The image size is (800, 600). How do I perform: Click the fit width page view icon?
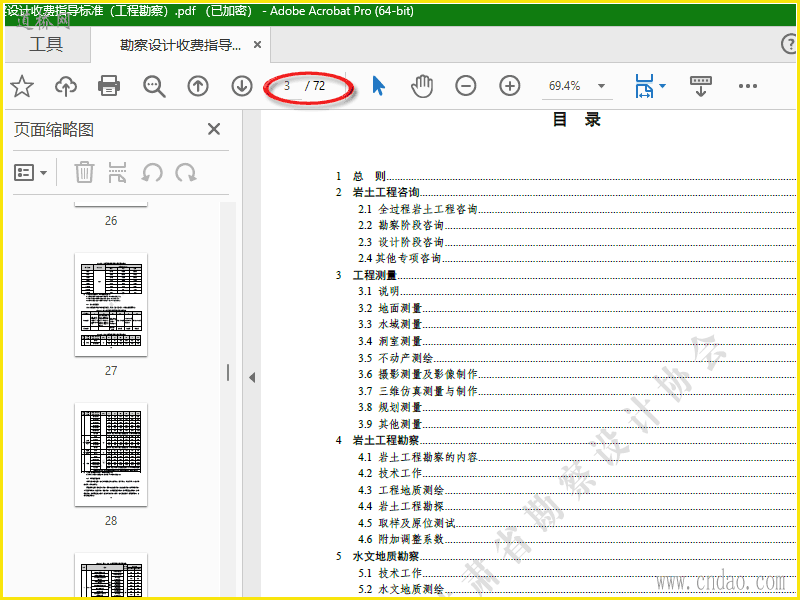(x=644, y=86)
